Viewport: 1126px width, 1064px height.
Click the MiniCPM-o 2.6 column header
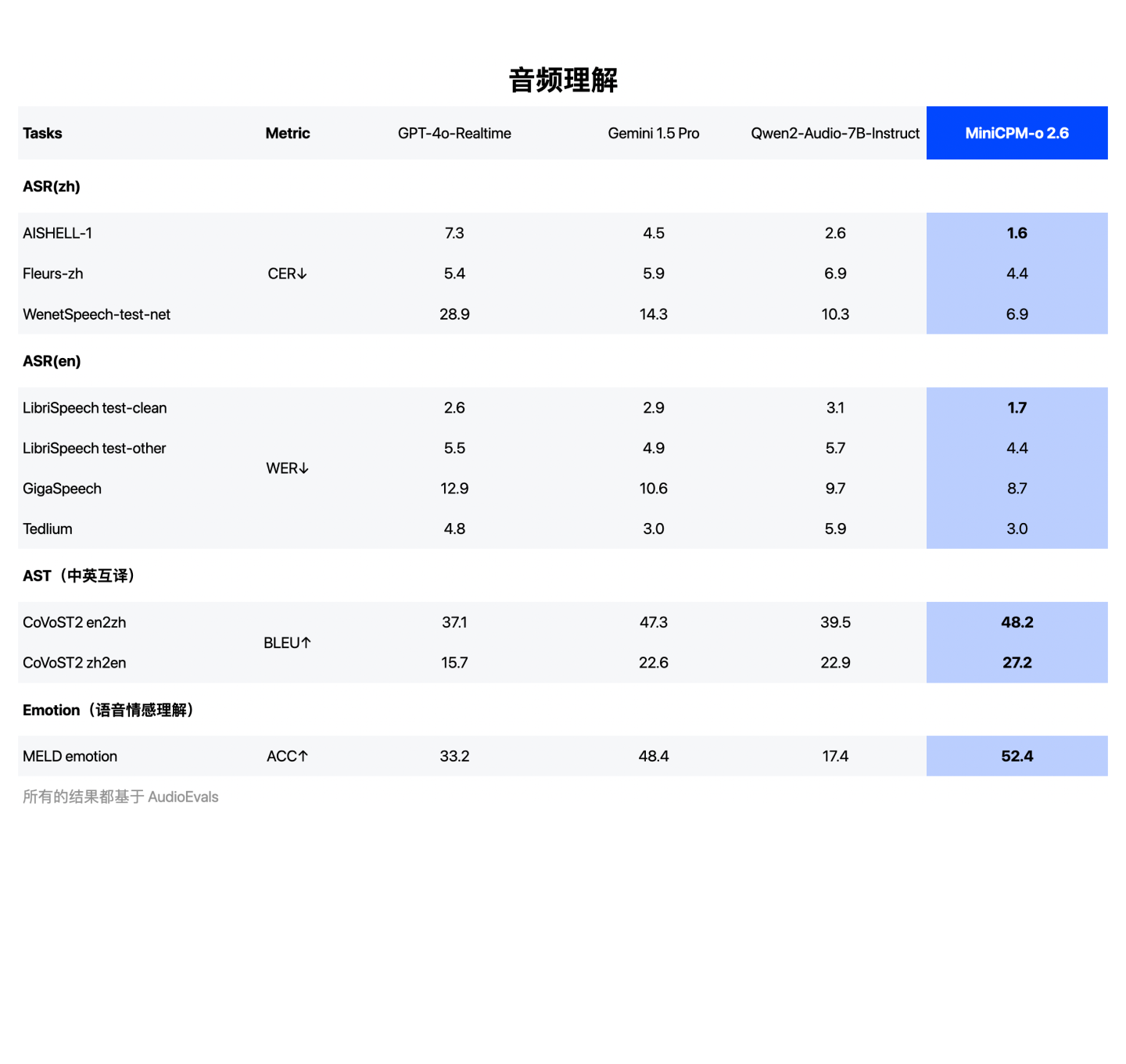click(1017, 133)
